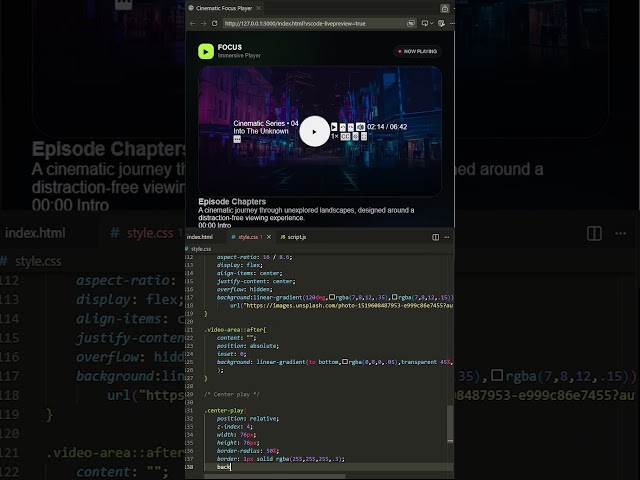Open the ellipsis menu under episode title
Viewport: 640px width, 480px height.
point(237,140)
